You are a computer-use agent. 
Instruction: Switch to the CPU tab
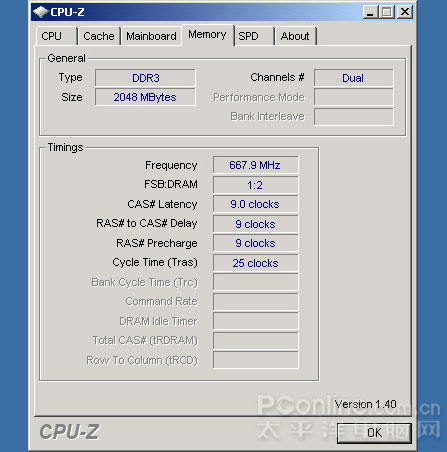56,36
